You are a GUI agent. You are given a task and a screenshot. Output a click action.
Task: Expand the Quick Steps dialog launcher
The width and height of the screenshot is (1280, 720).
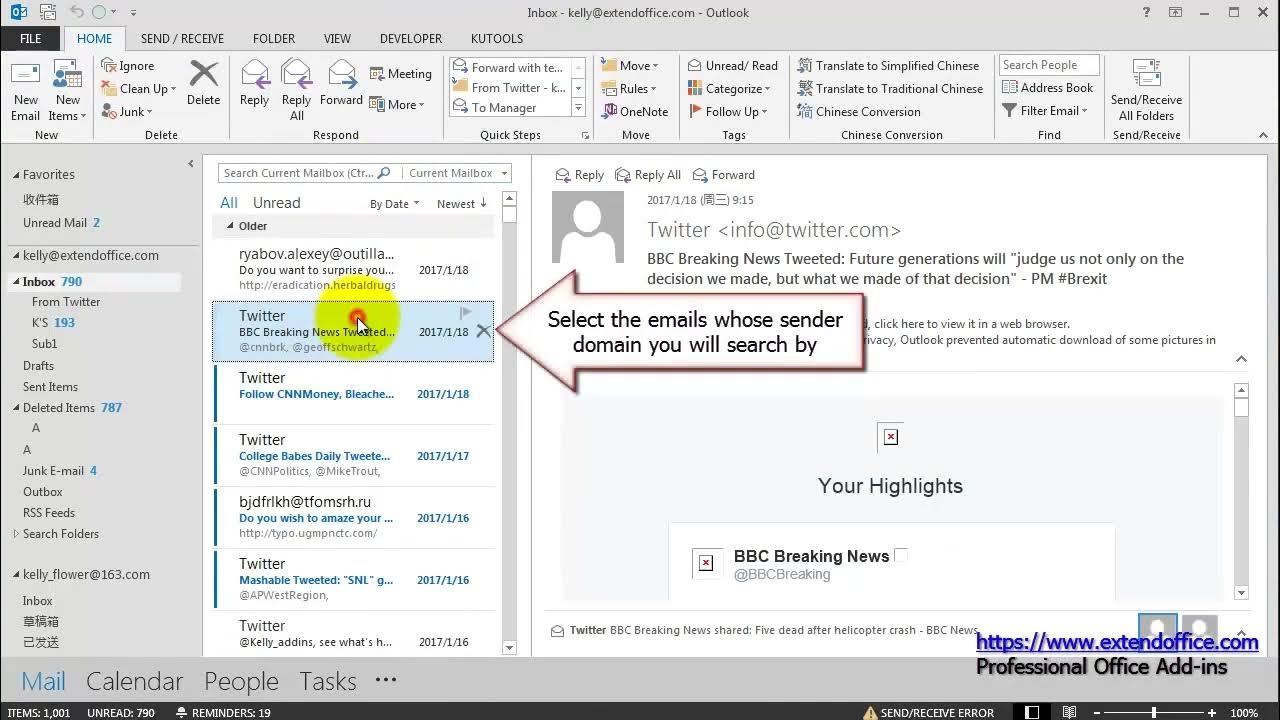585,135
